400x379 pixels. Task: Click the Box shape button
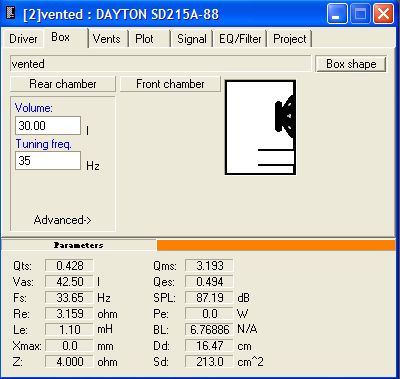coord(351,64)
